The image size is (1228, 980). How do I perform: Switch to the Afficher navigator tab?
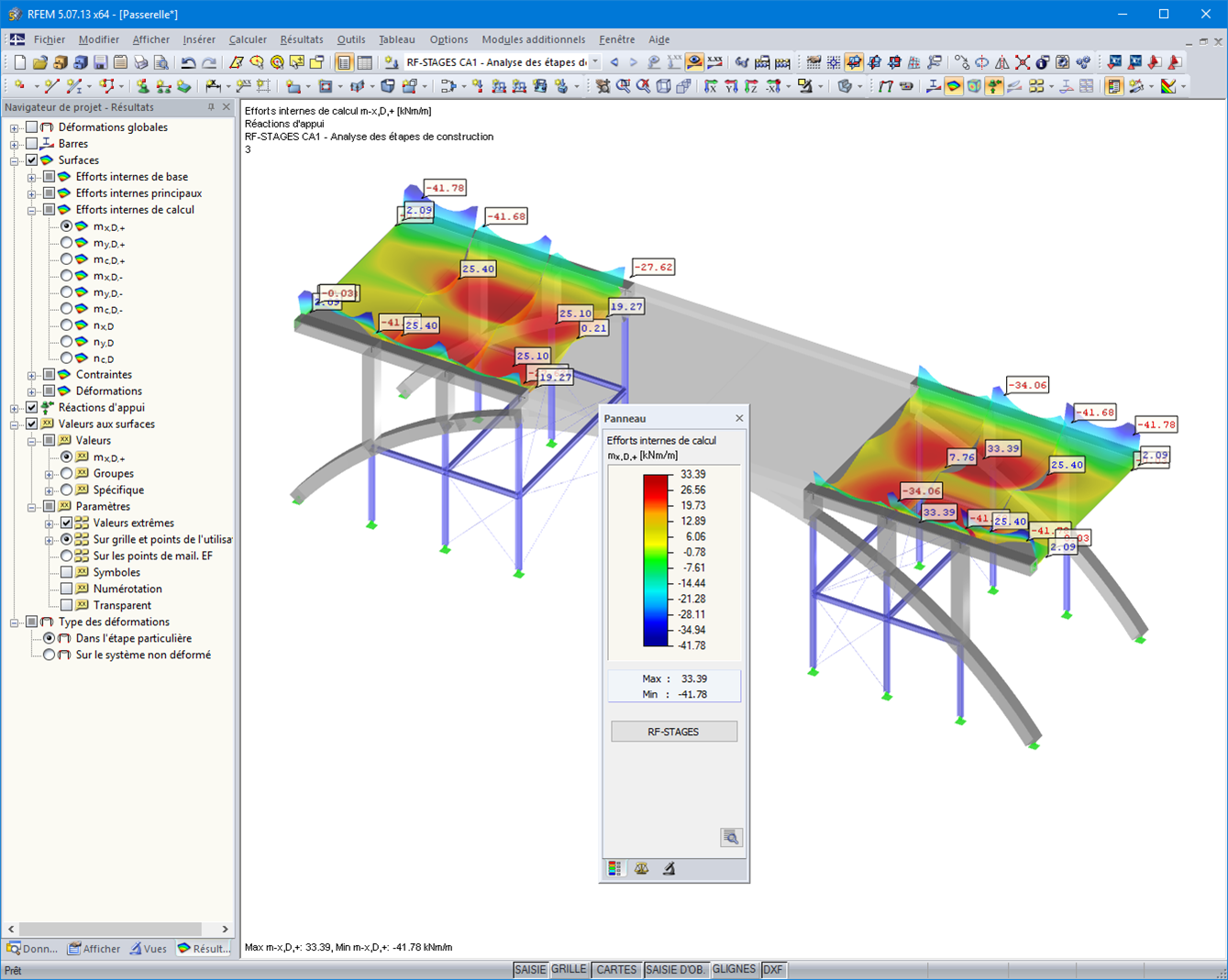click(94, 949)
